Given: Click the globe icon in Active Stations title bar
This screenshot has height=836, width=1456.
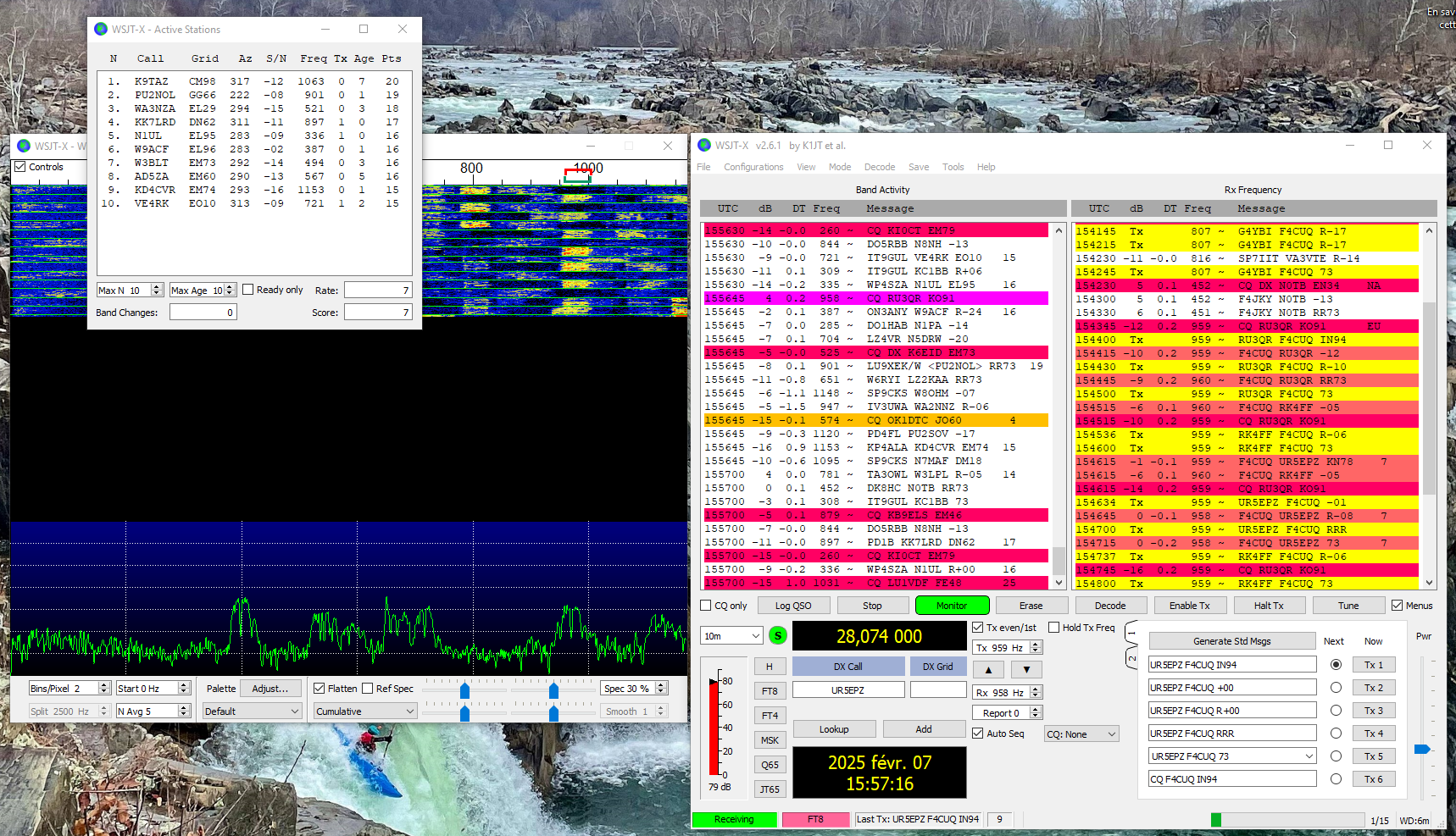Looking at the screenshot, I should coord(101,29).
